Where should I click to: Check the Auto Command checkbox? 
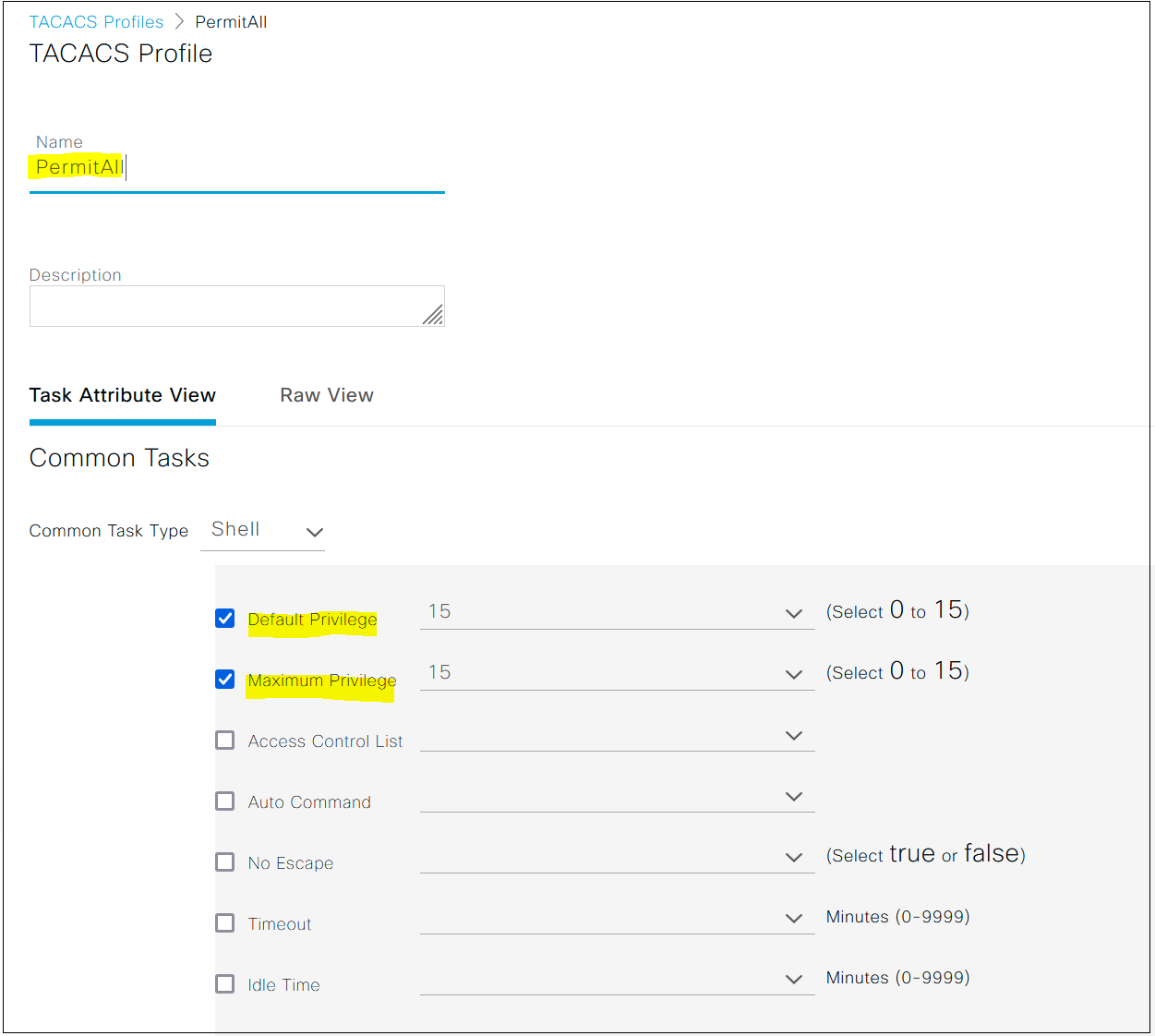point(224,801)
